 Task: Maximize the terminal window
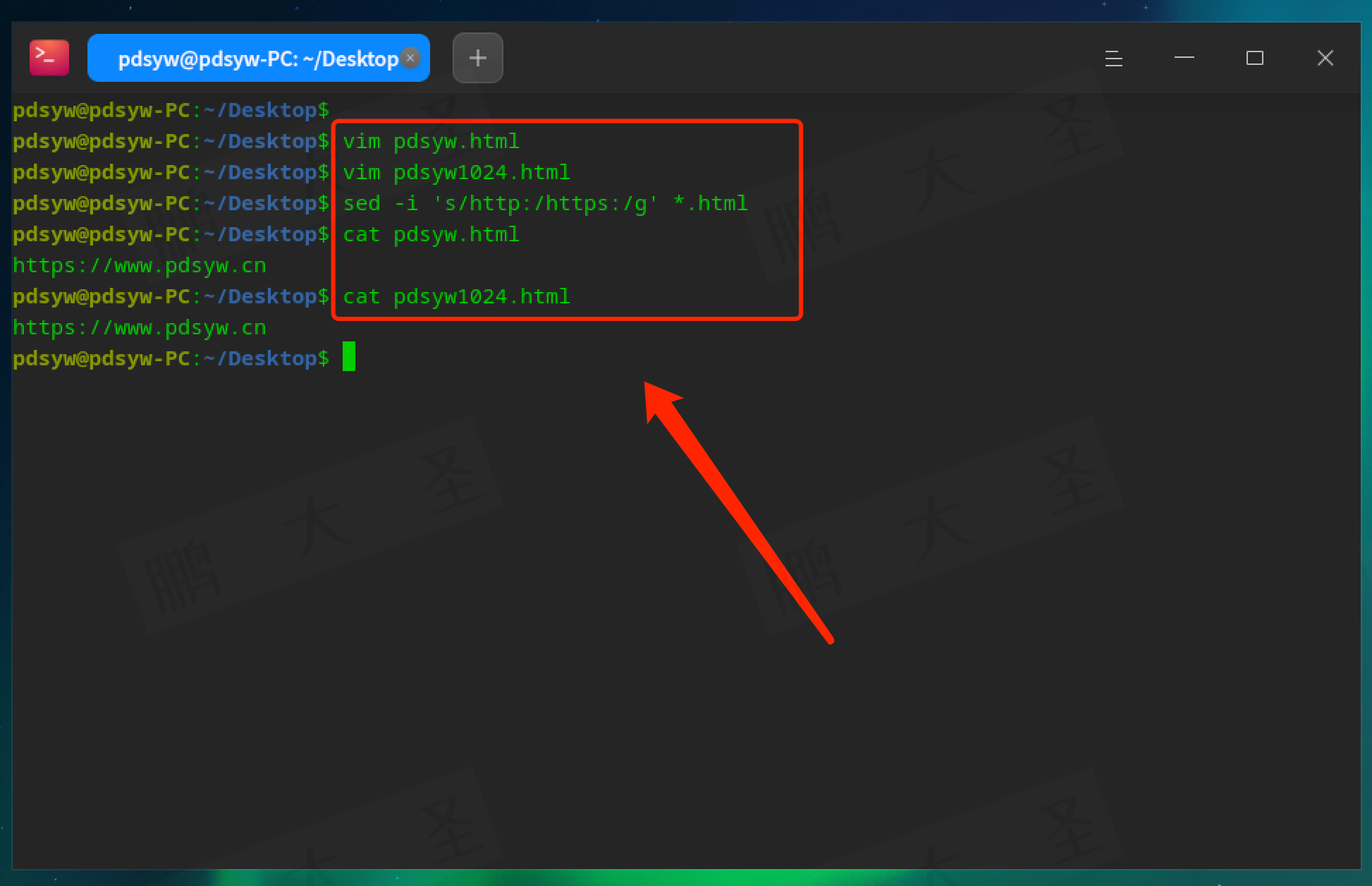(1254, 58)
